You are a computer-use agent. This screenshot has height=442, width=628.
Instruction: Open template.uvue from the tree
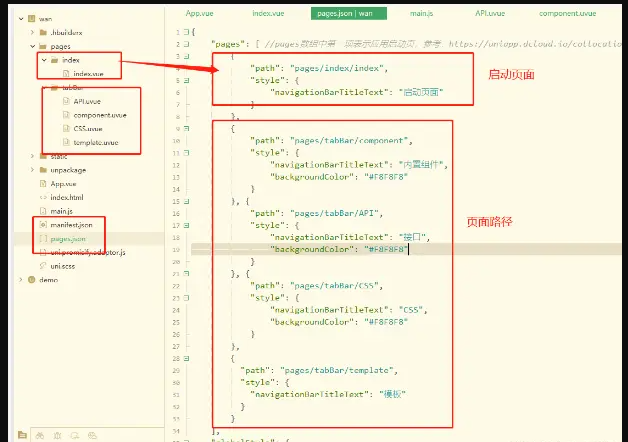(96, 143)
